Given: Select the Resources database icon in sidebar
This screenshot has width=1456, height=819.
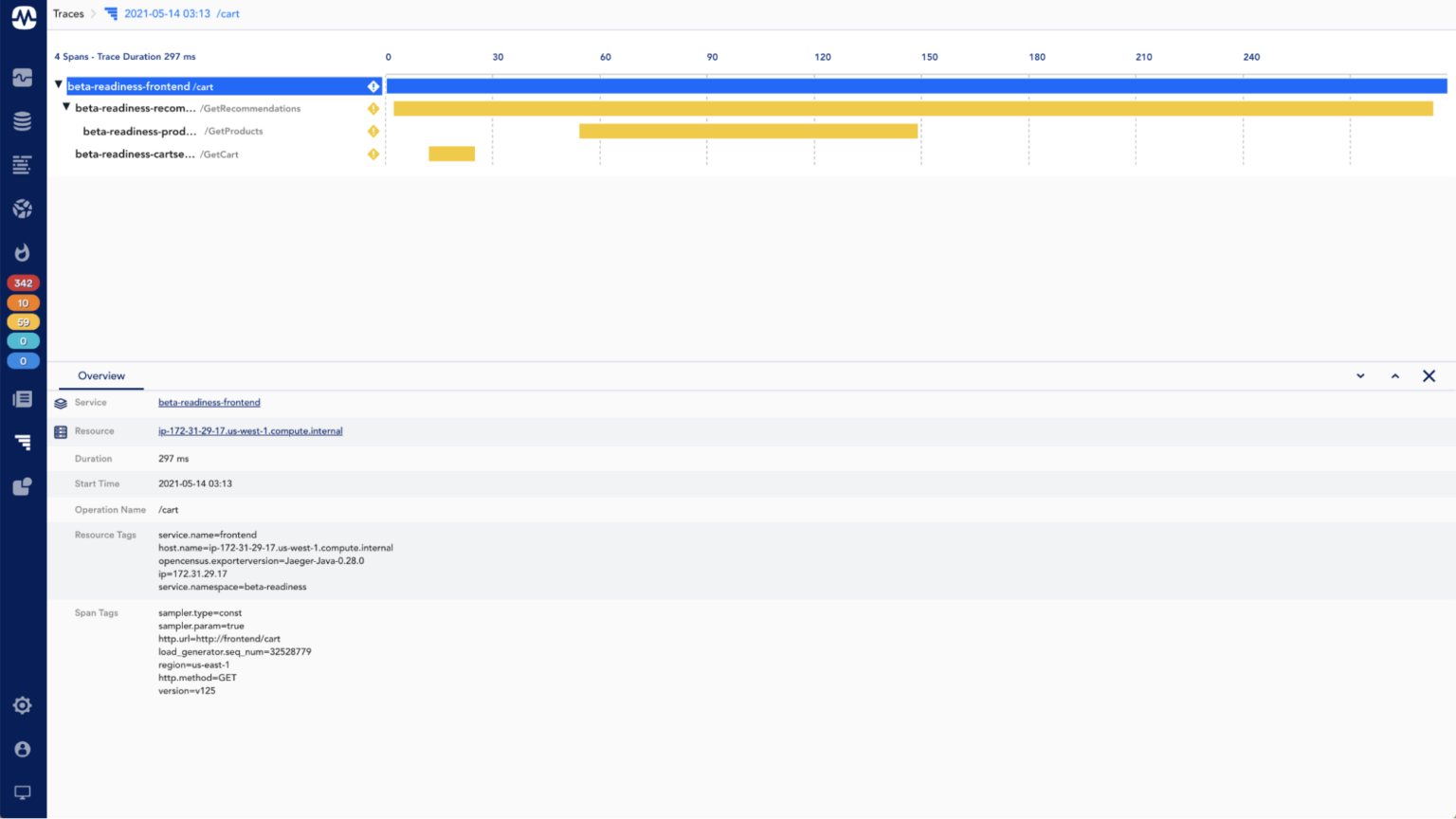Looking at the screenshot, I should coord(22,120).
